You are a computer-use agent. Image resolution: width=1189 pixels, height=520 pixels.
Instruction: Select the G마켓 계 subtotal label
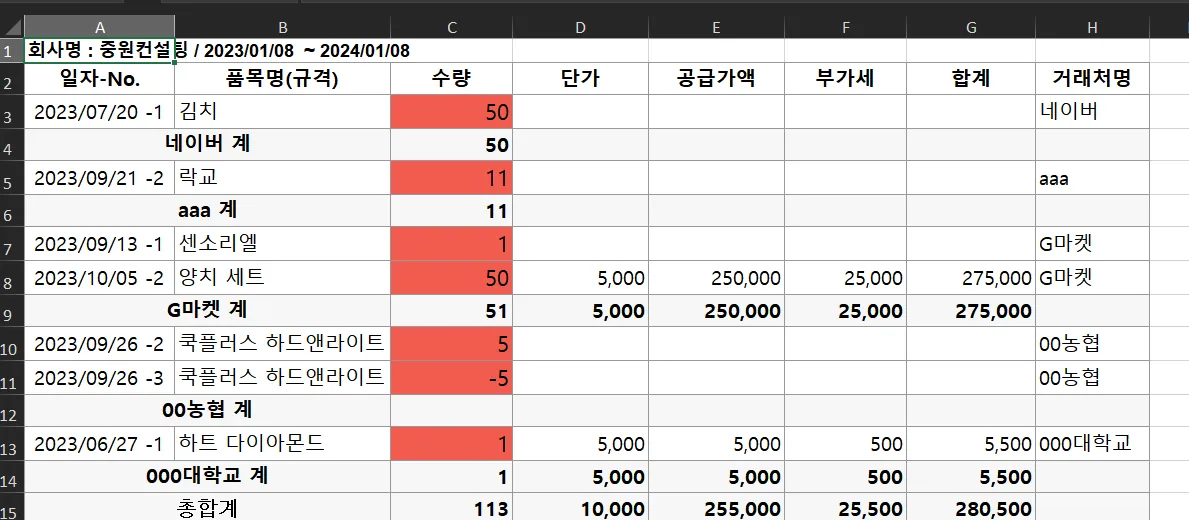(208, 311)
